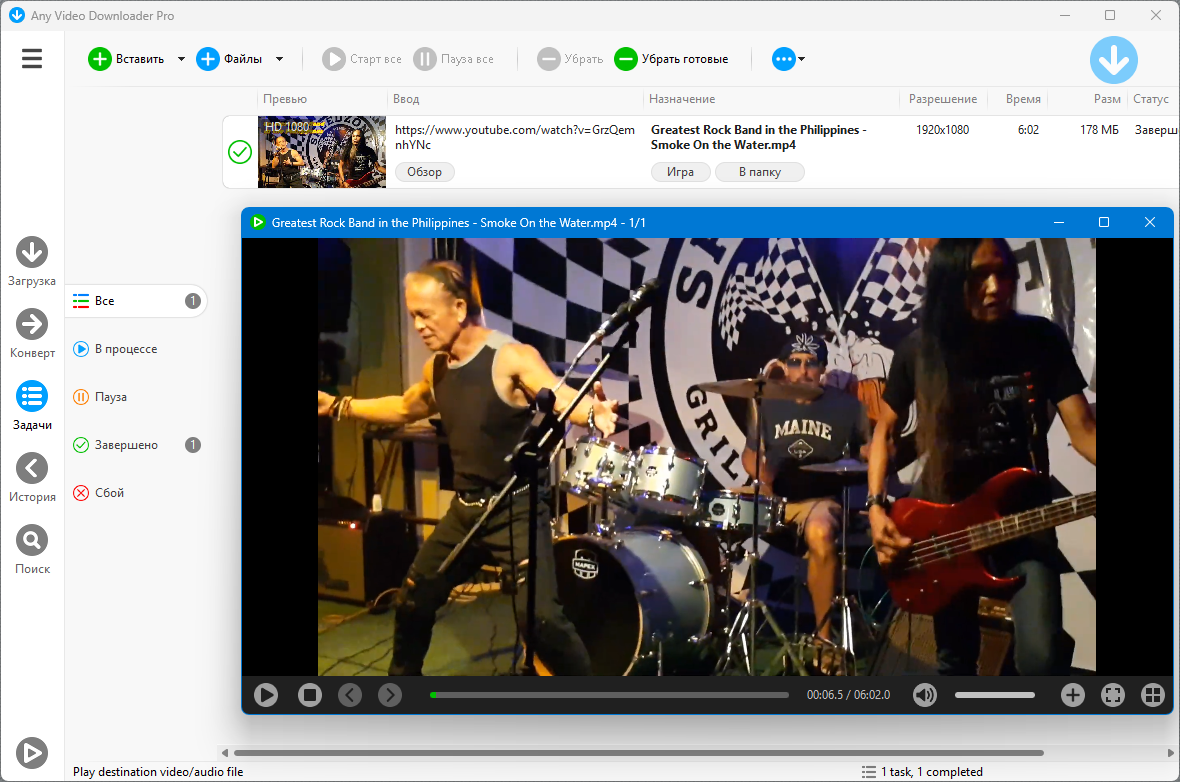The image size is (1180, 782).
Task: Expand the Файлы dropdown arrow
Action: [279, 59]
